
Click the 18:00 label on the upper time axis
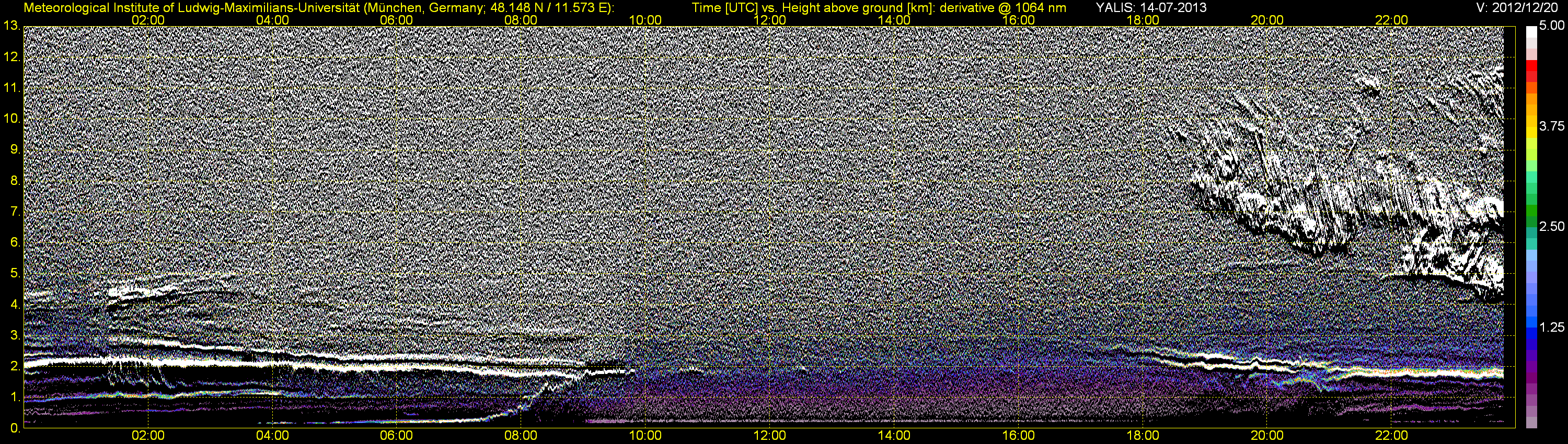[1143, 20]
